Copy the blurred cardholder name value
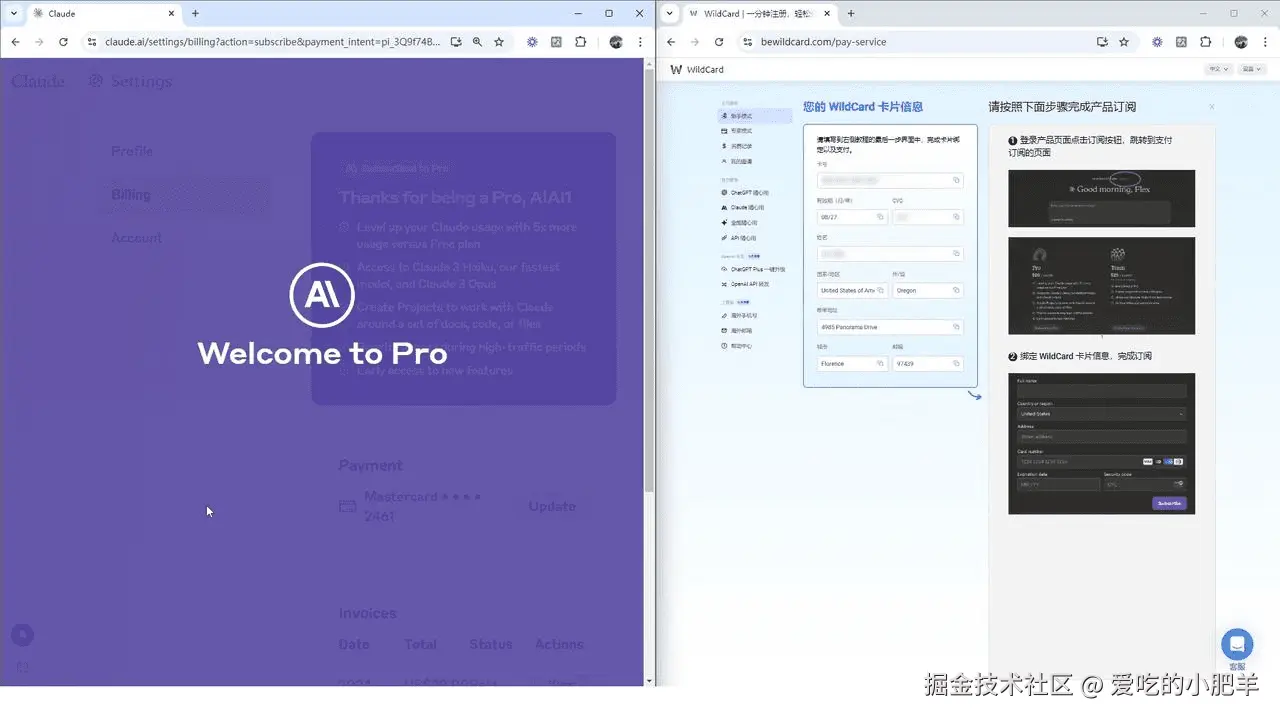Screen dimensions: 1280x719 pos(956,254)
